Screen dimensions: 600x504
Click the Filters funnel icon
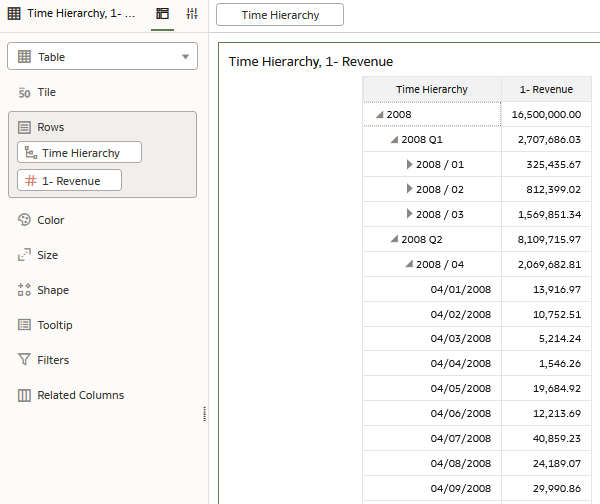(x=25, y=360)
